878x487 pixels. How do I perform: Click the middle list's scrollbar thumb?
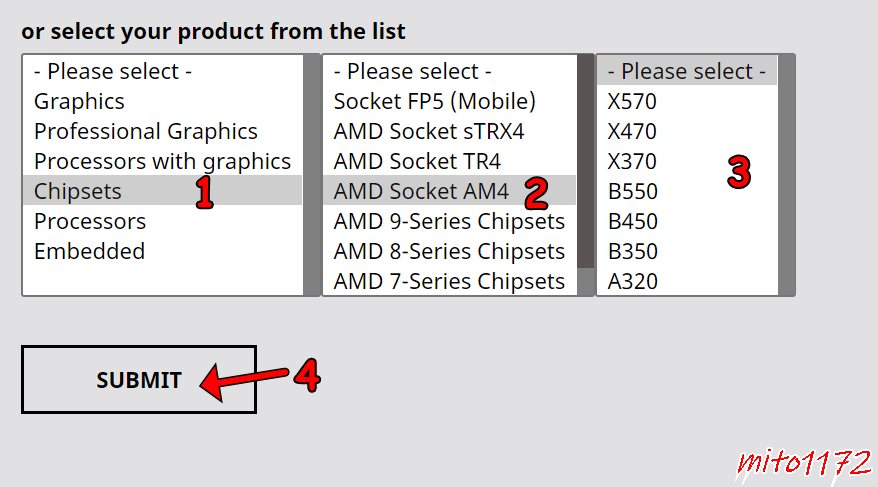(x=586, y=161)
